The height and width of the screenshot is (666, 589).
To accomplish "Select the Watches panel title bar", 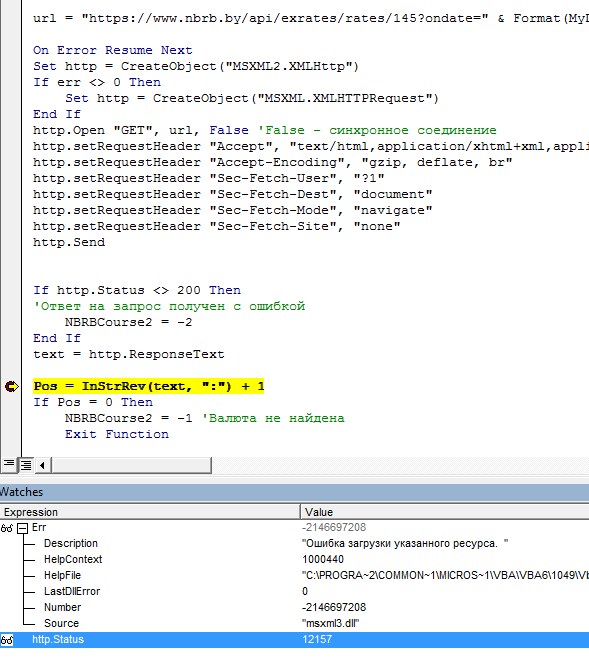I will [x=294, y=492].
